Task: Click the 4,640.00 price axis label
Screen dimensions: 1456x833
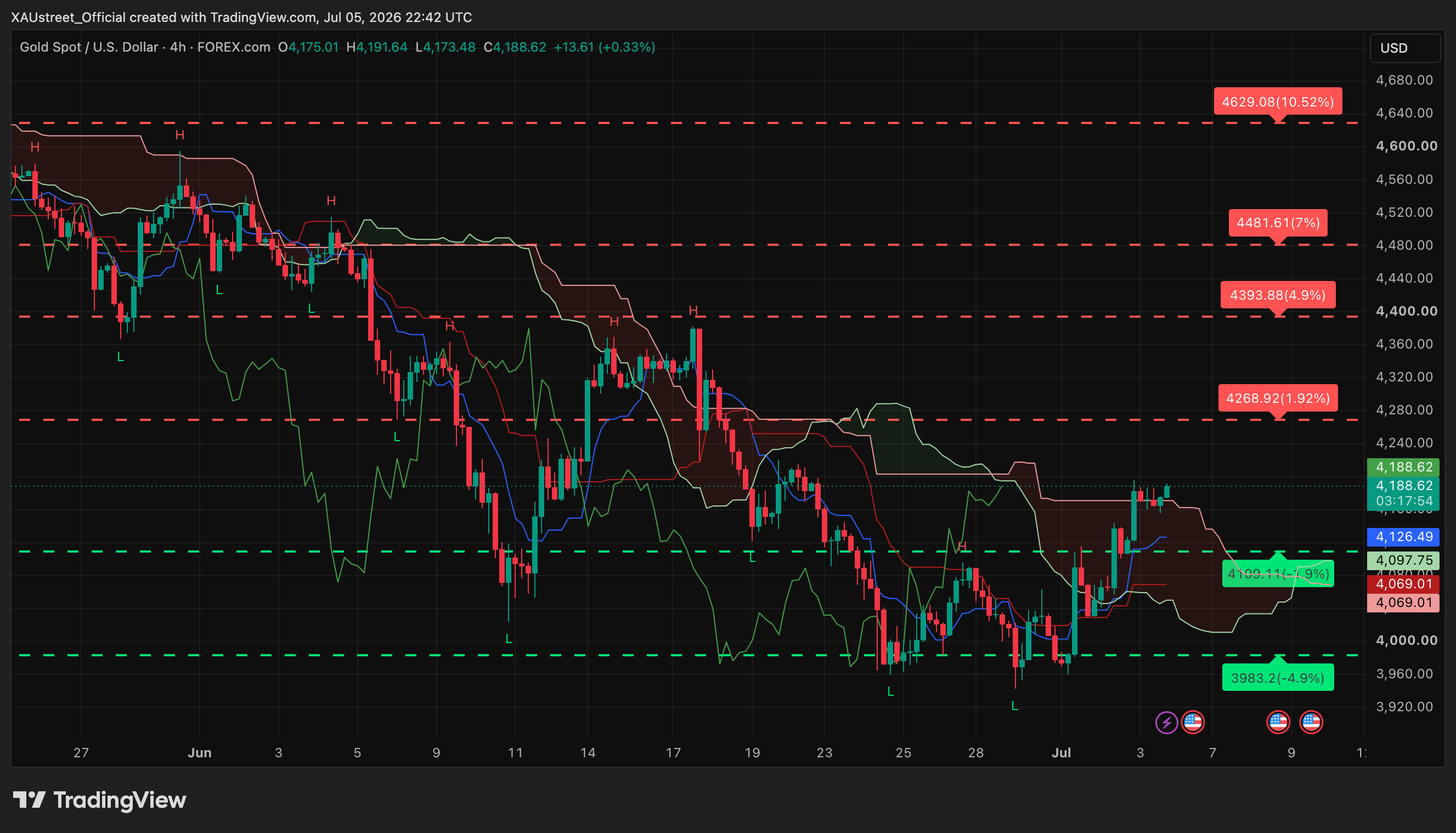Action: [x=1404, y=113]
